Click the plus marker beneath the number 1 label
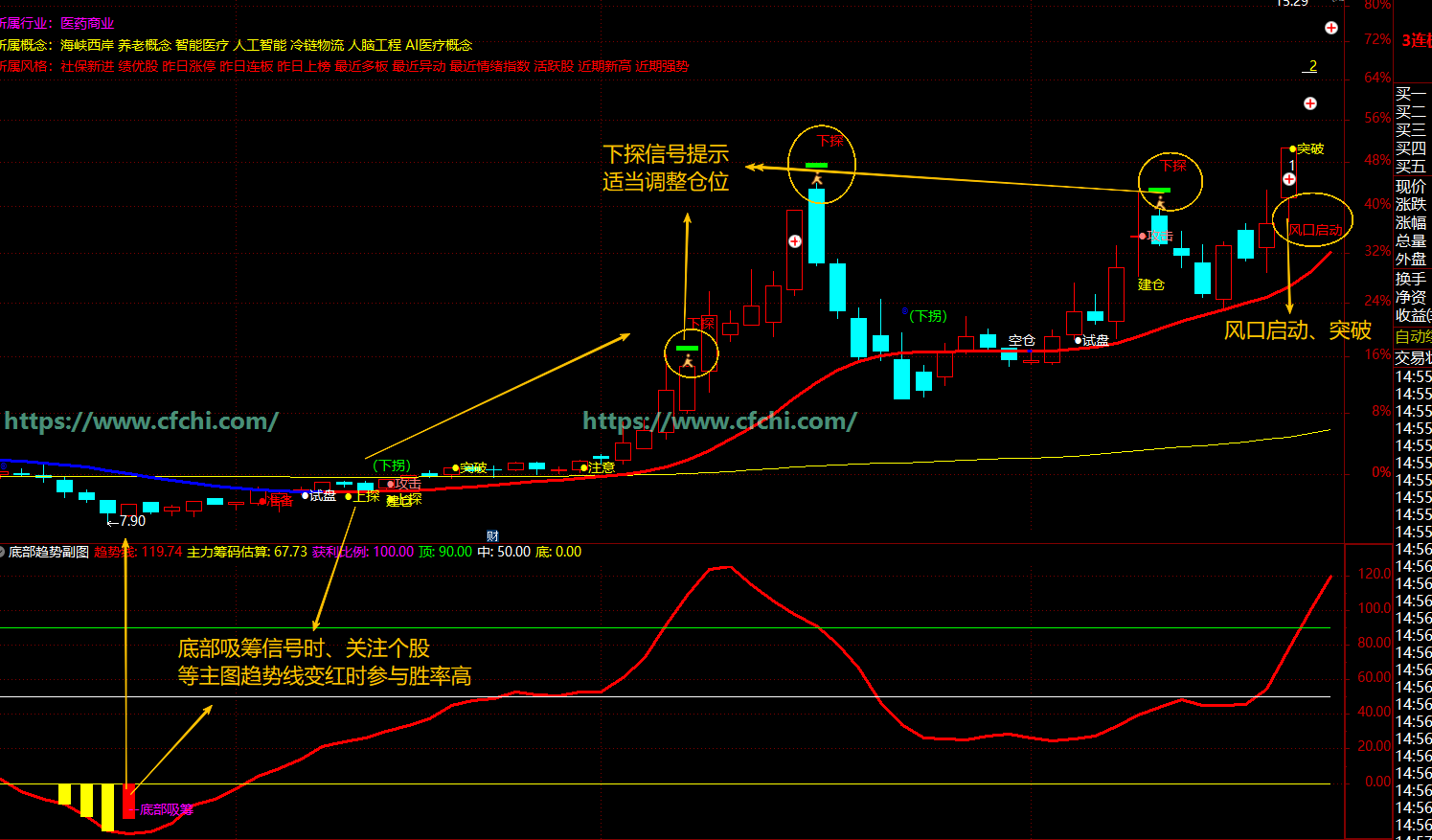Viewport: 1432px width, 840px height. pyautogui.click(x=1289, y=179)
